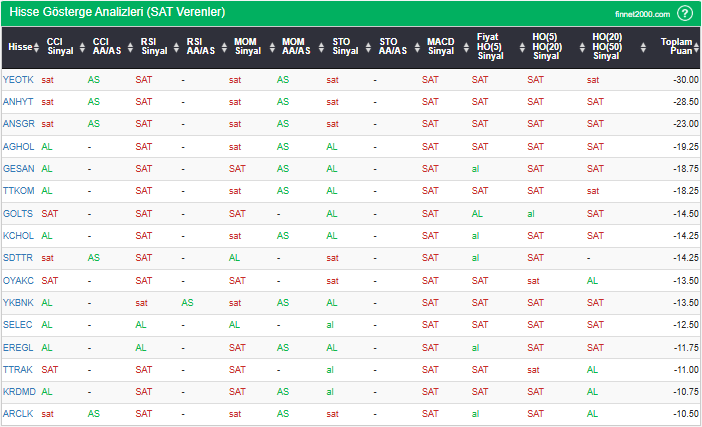Open ARCLK stock link
Viewport: 702px width, 427px height.
(18, 414)
